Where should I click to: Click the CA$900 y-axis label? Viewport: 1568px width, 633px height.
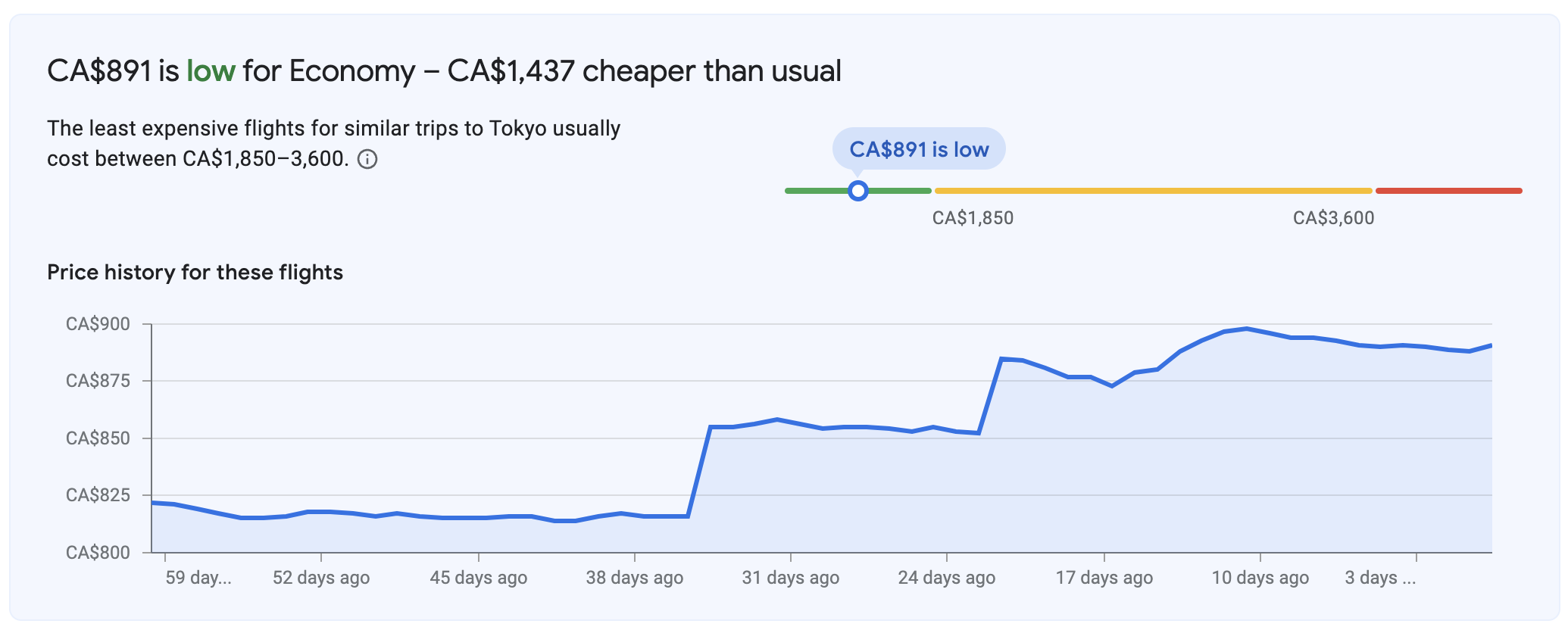[x=98, y=324]
